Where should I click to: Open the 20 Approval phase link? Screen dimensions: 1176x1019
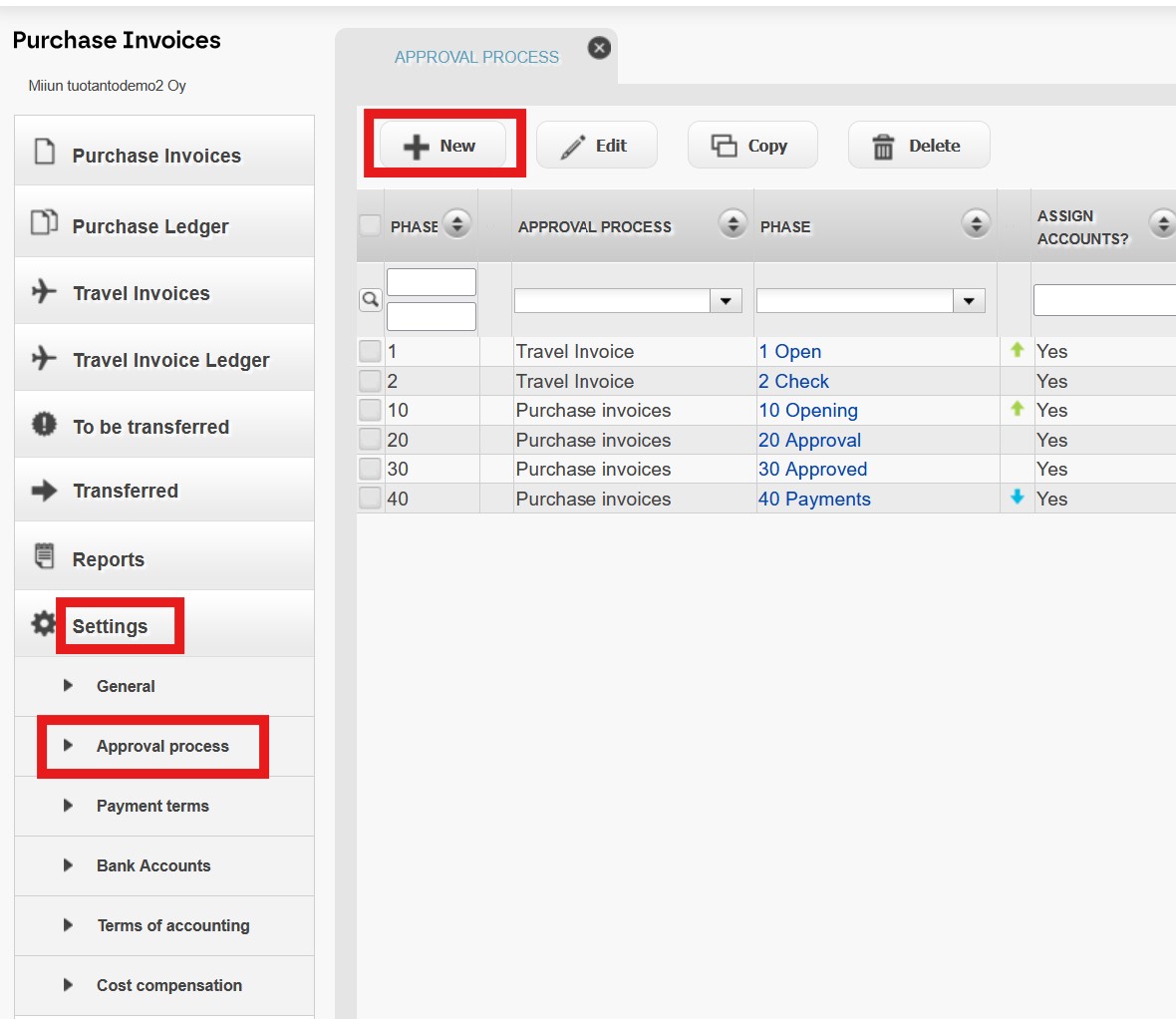[809, 440]
